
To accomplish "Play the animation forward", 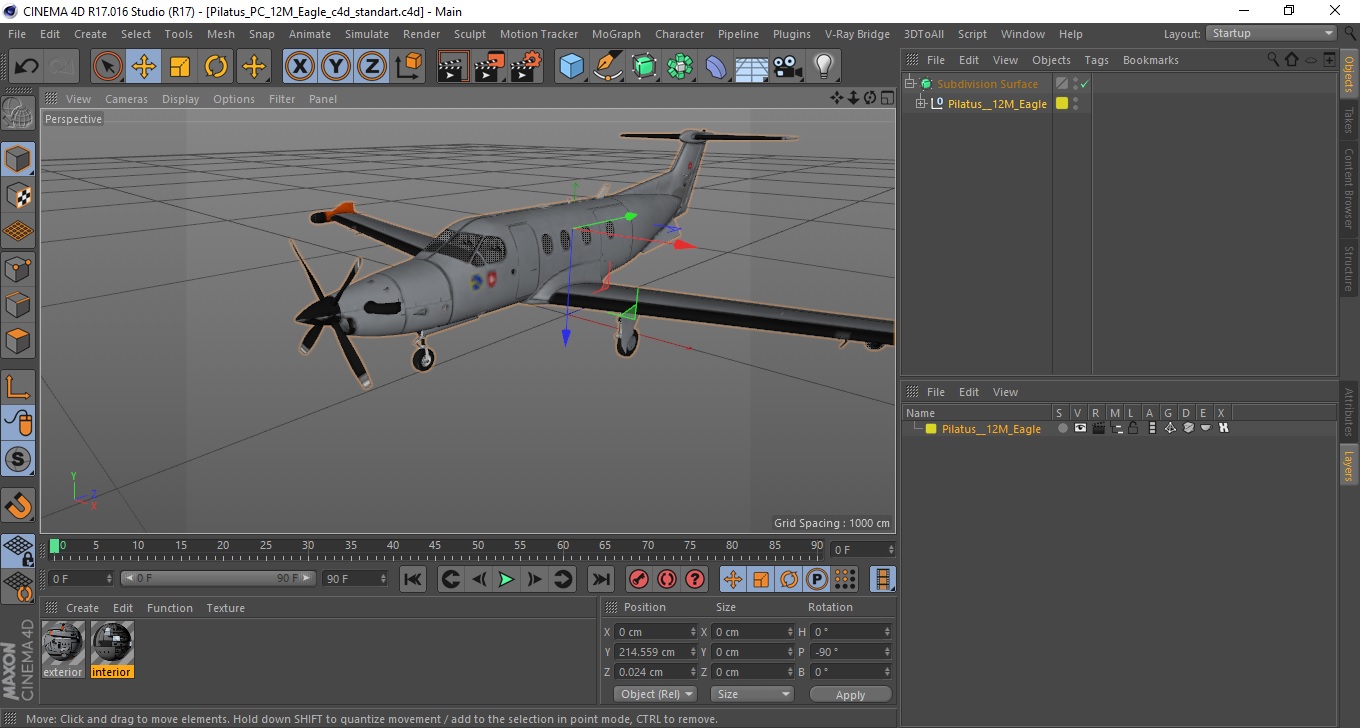I will (507, 579).
